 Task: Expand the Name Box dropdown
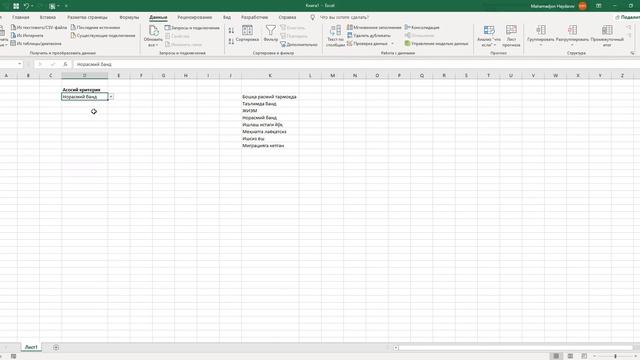[19, 64]
